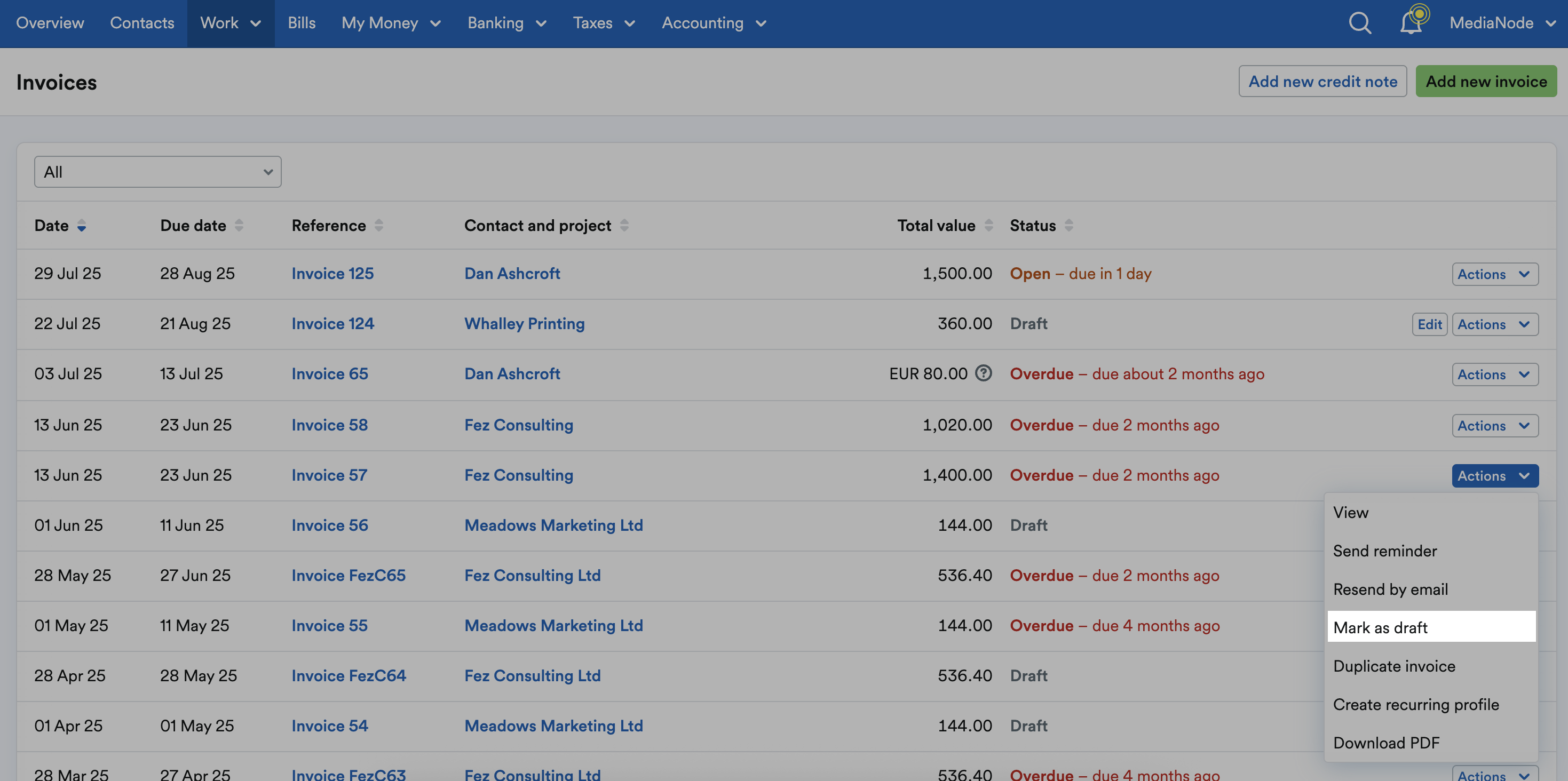The image size is (1568, 781).
Task: Open Invoice 65 link
Action: tap(329, 373)
